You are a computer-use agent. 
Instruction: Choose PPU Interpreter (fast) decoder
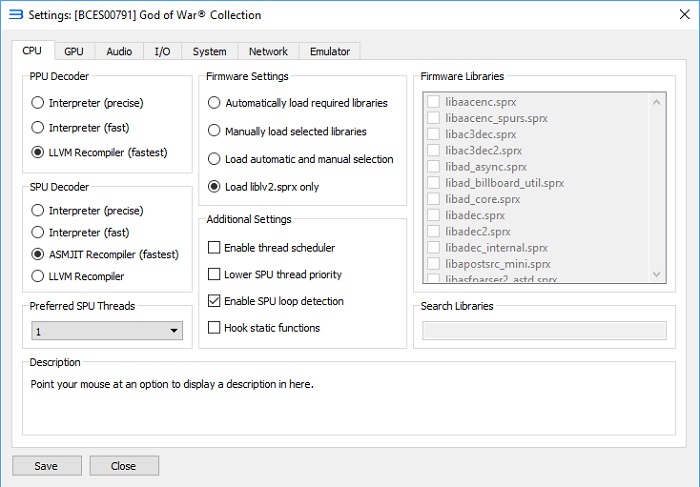[38, 127]
